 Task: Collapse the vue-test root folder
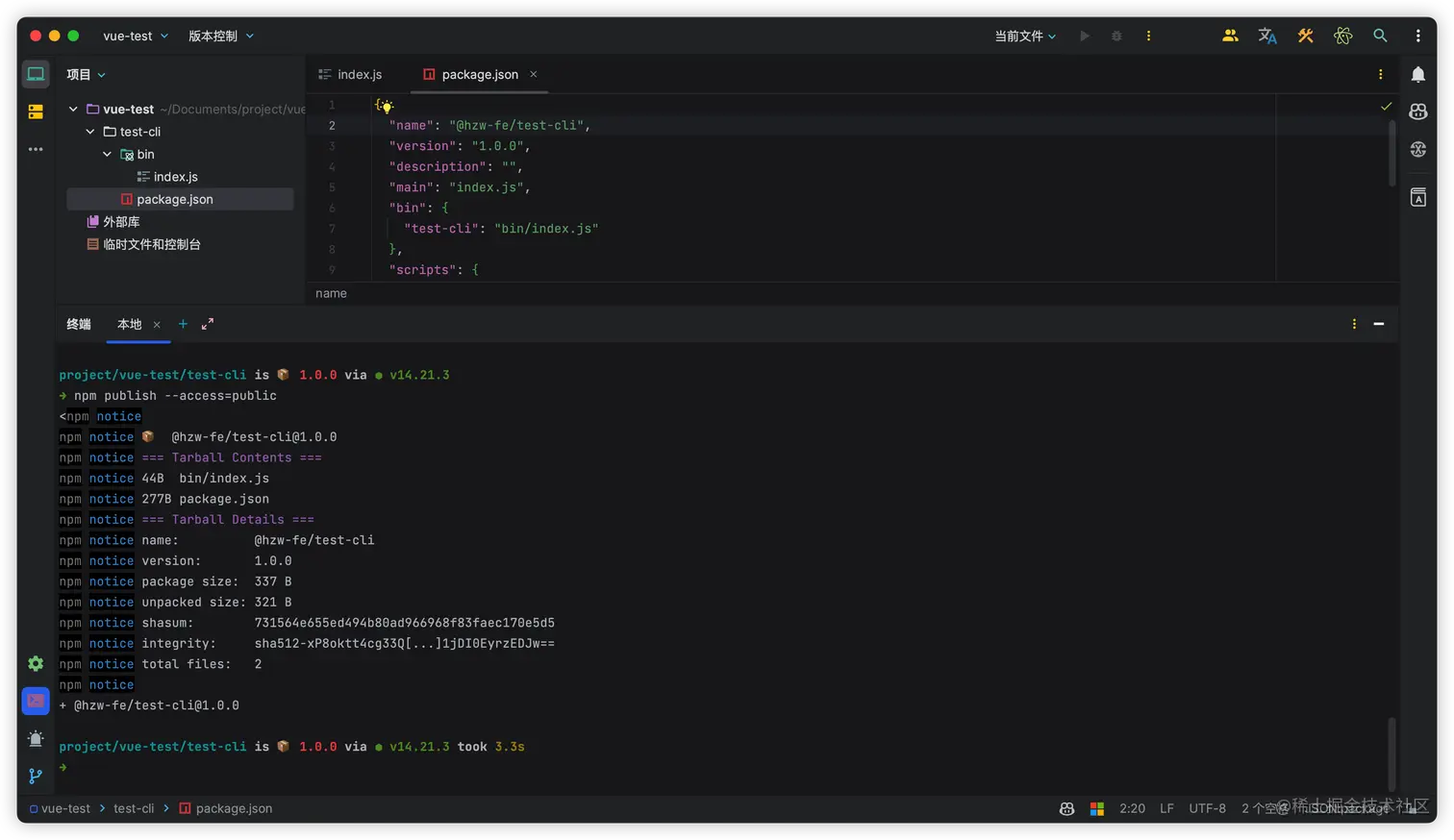pos(73,109)
